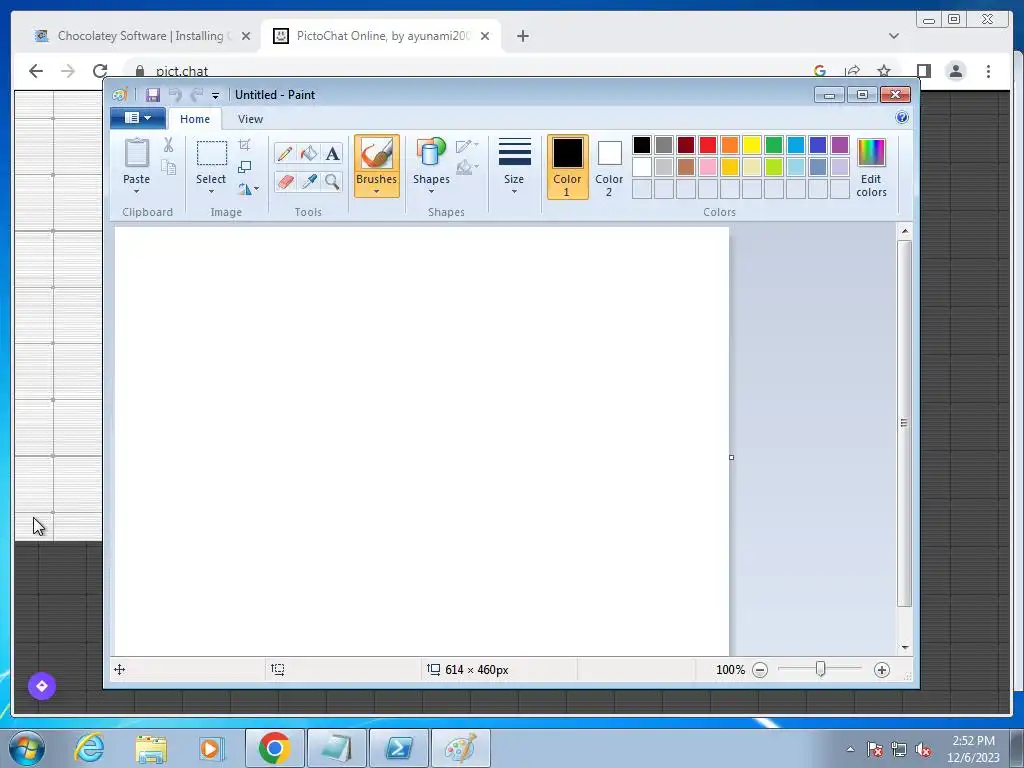Click the Edit colors rainbow icon
The image size is (1024, 768).
[871, 153]
